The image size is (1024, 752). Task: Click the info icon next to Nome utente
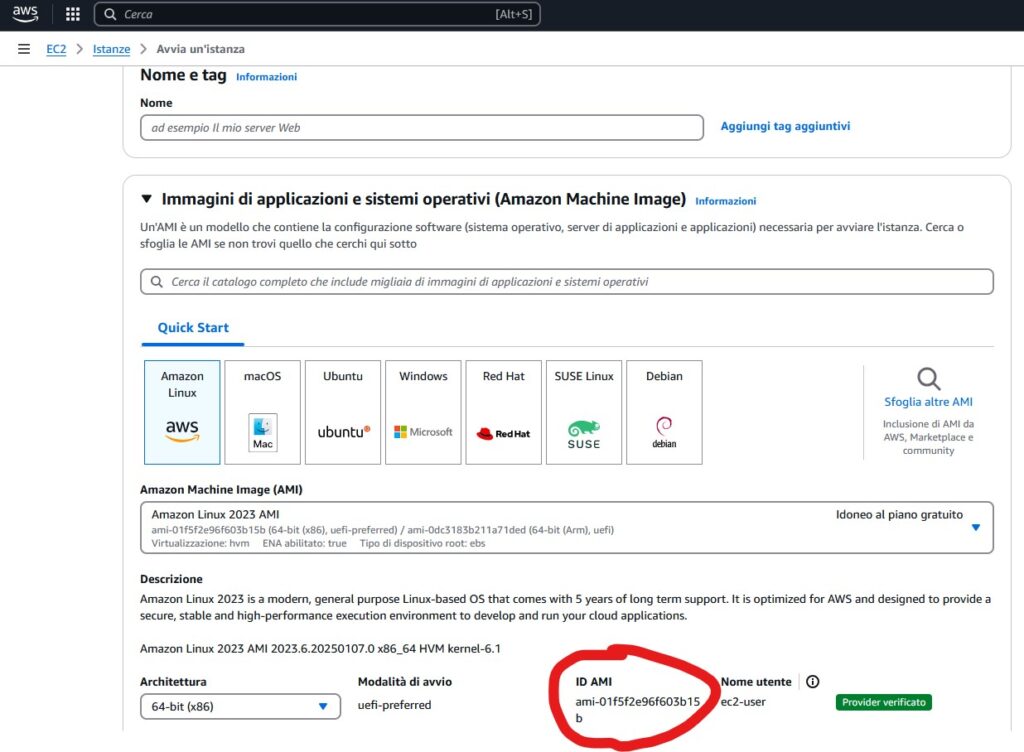pyautogui.click(x=812, y=682)
